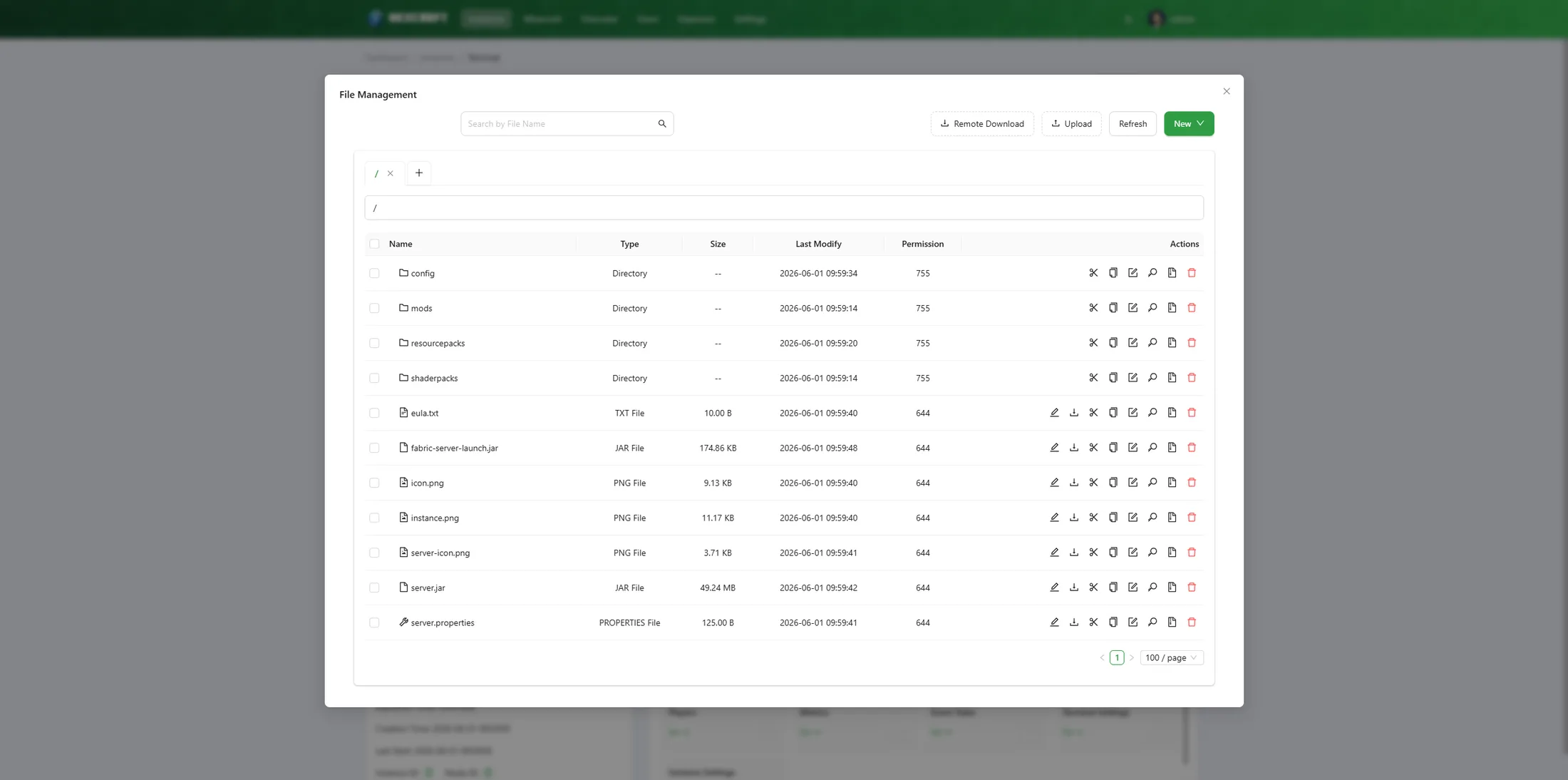The width and height of the screenshot is (1568, 780).
Task: Open the resourcepacks folder
Action: pos(438,343)
